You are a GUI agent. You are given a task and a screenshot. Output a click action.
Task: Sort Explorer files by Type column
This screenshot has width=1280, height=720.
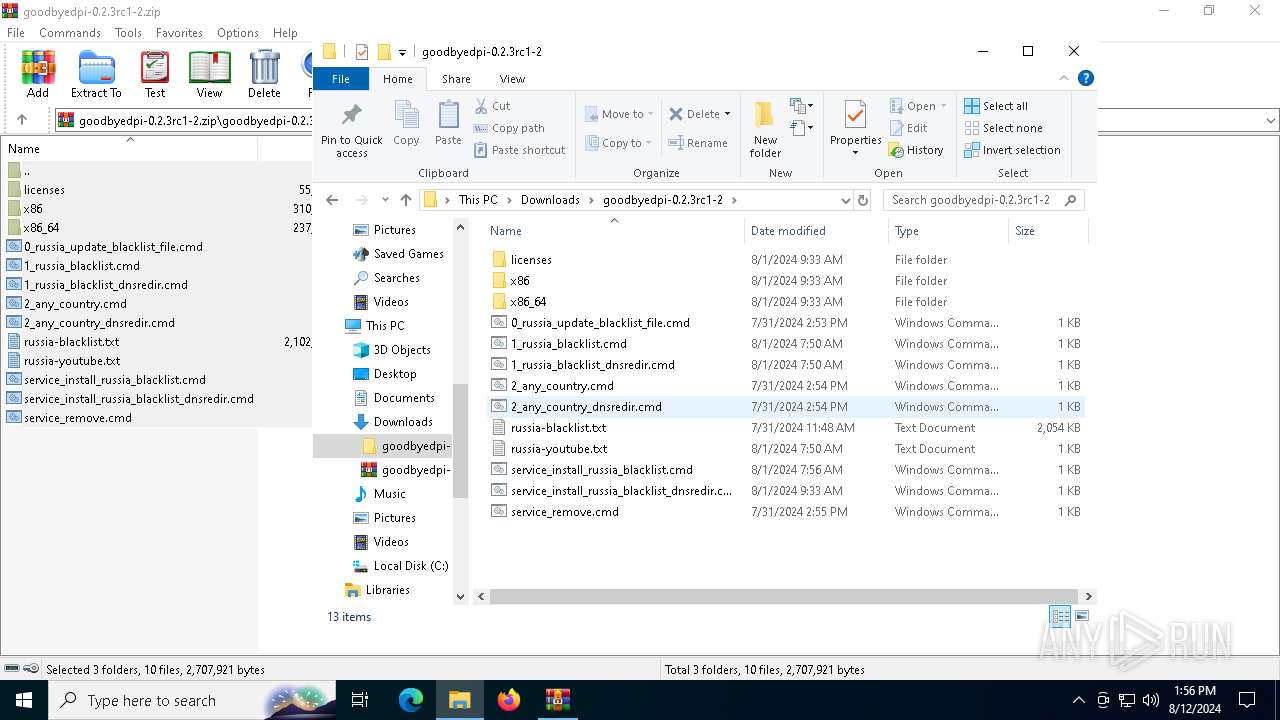pos(948,230)
